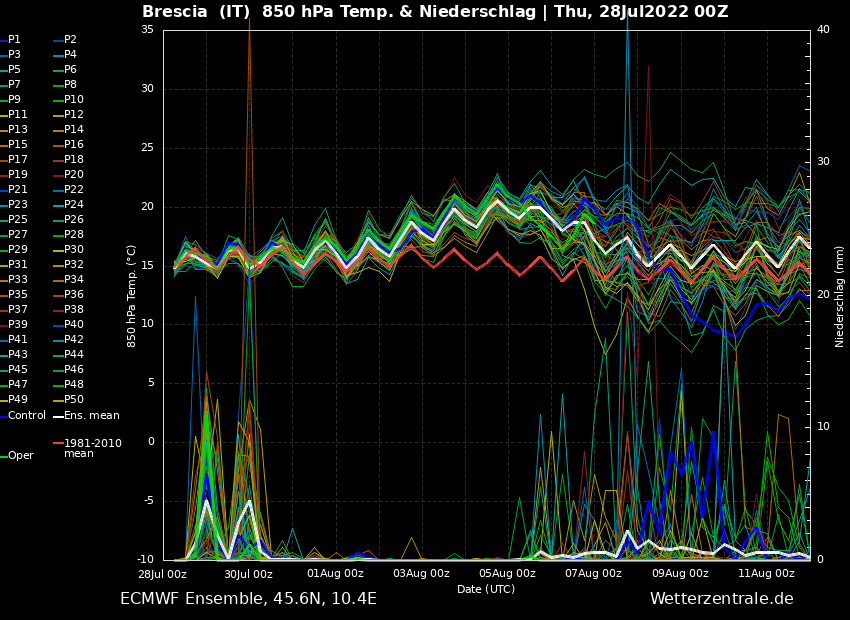Click legend entry P1
The height and width of the screenshot is (620, 850).
pos(10,40)
